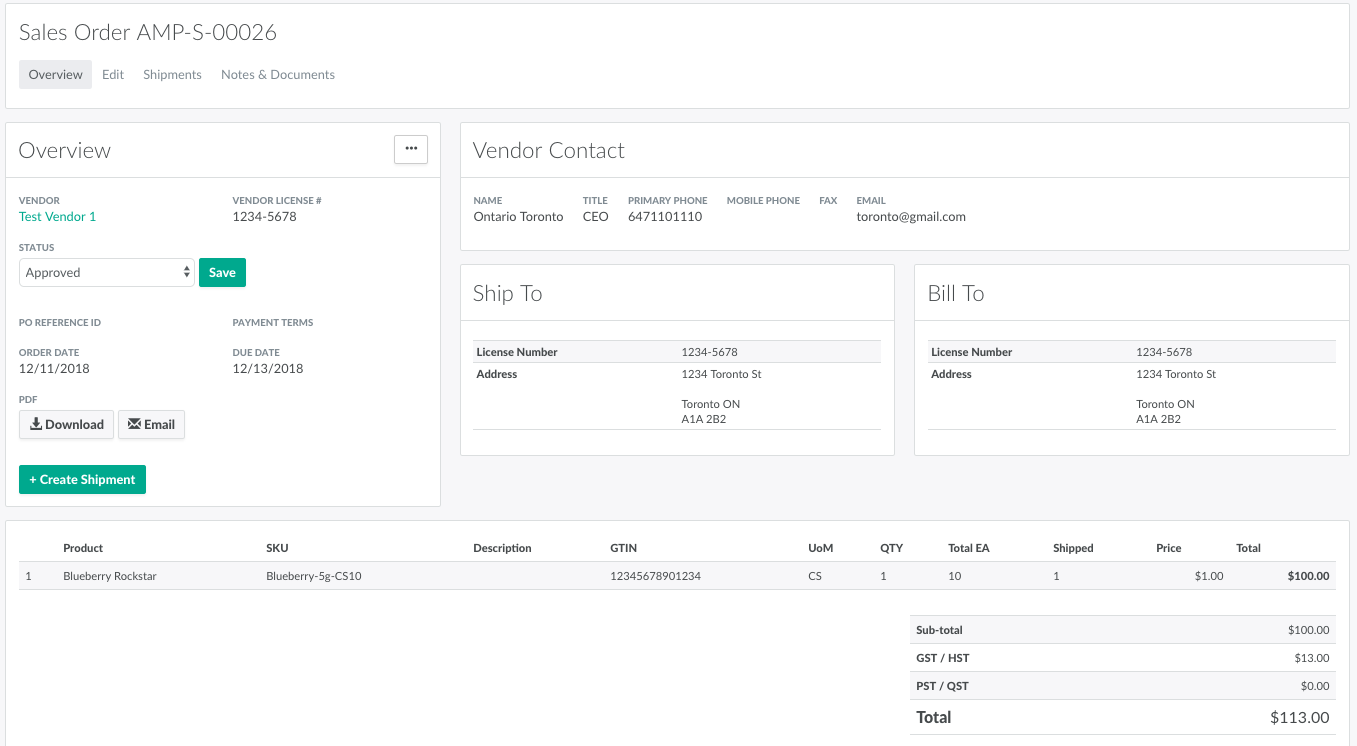Click the $113.00 total amount
The image size is (1357, 746).
click(1299, 718)
